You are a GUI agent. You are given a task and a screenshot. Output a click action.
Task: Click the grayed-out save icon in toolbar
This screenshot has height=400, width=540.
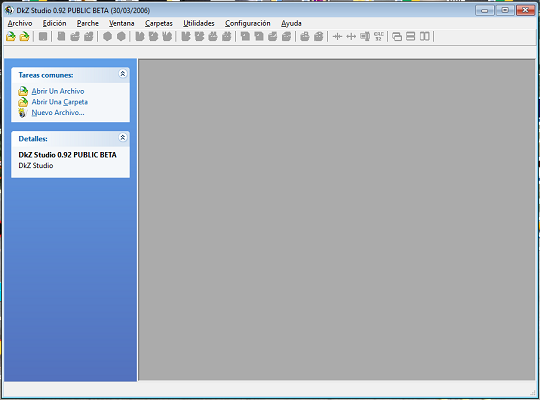pyautogui.click(x=43, y=37)
